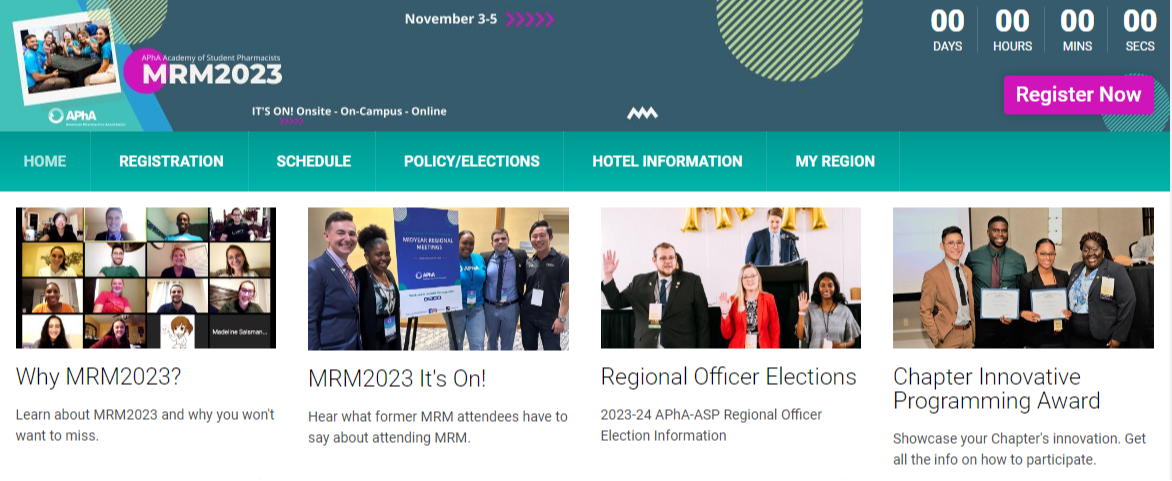Open the award certificates group photo
Image resolution: width=1172 pixels, height=481 pixels.
pos(1023,278)
